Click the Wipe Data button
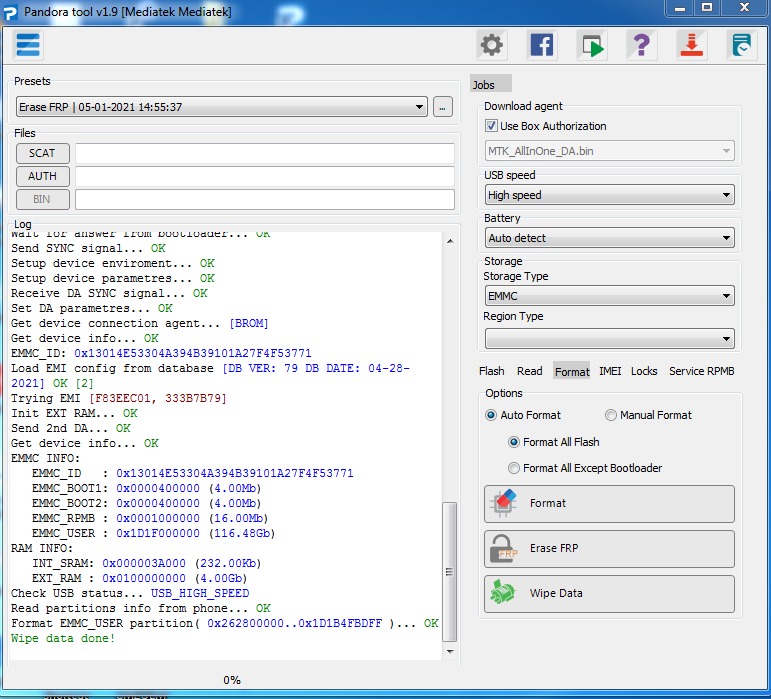 (609, 593)
